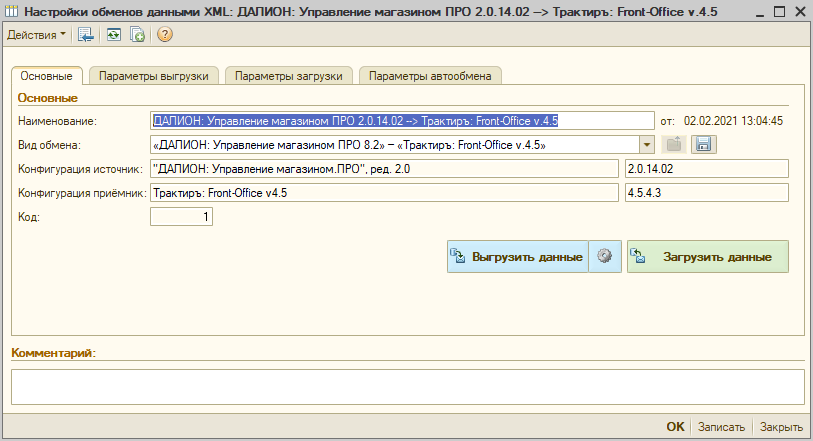Viewport: 813px width, 441px height.
Task: Click the Вид обмена: label
Action: (49, 145)
